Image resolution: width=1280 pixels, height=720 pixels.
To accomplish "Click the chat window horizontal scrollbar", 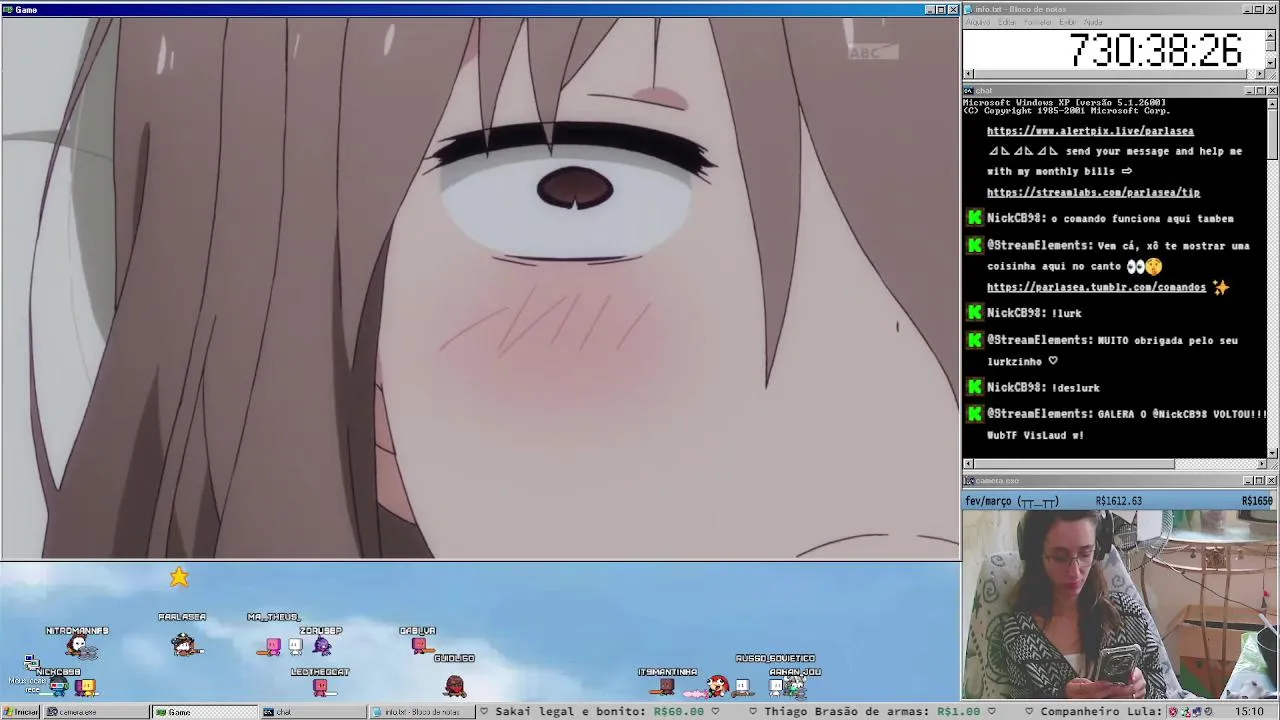I will (1115, 464).
